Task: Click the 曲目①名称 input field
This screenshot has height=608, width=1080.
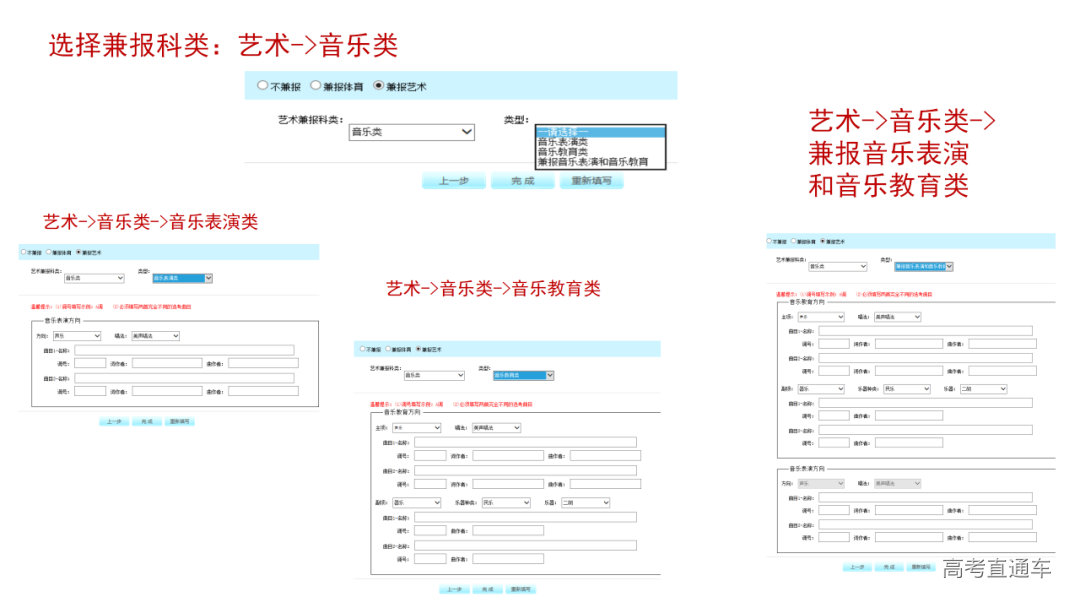Action: pyautogui.click(x=525, y=442)
